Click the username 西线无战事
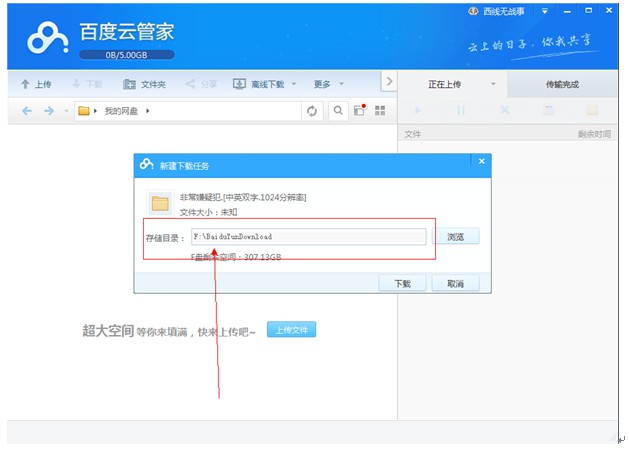Image resolution: width=629 pixels, height=450 pixels. 504,12
